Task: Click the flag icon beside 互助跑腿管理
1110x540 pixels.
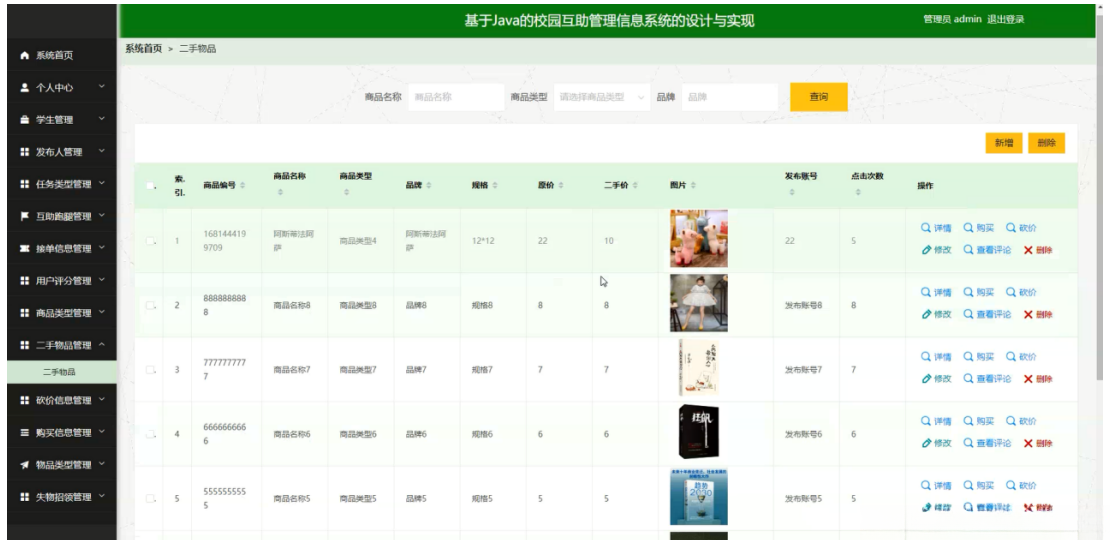Action: point(25,217)
